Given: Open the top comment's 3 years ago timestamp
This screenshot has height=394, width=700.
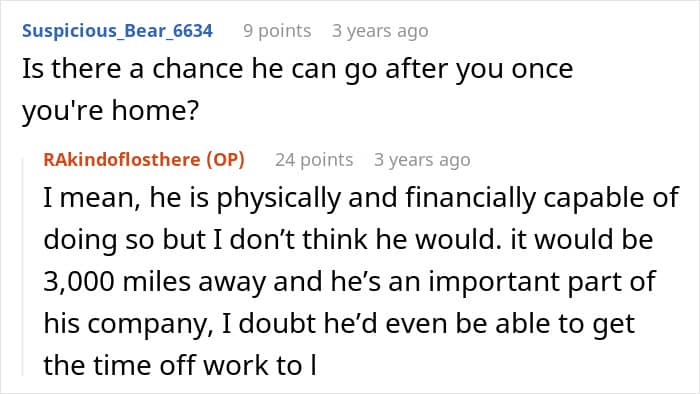Looking at the screenshot, I should [x=380, y=31].
